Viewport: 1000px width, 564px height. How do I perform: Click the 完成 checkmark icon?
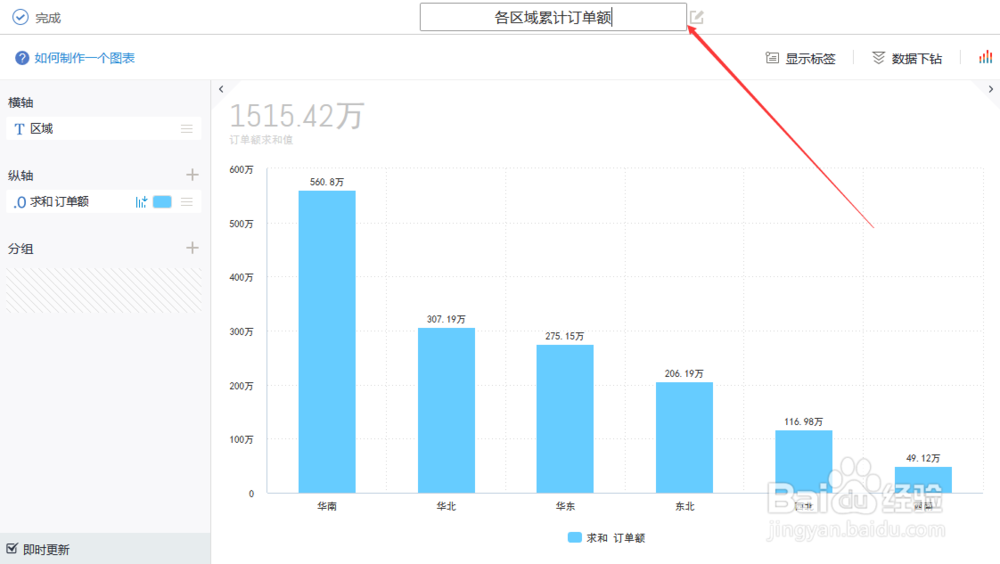[20, 17]
